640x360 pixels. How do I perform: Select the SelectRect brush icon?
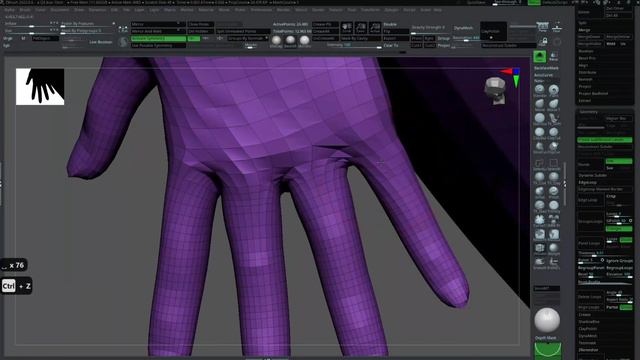click(x=553, y=164)
